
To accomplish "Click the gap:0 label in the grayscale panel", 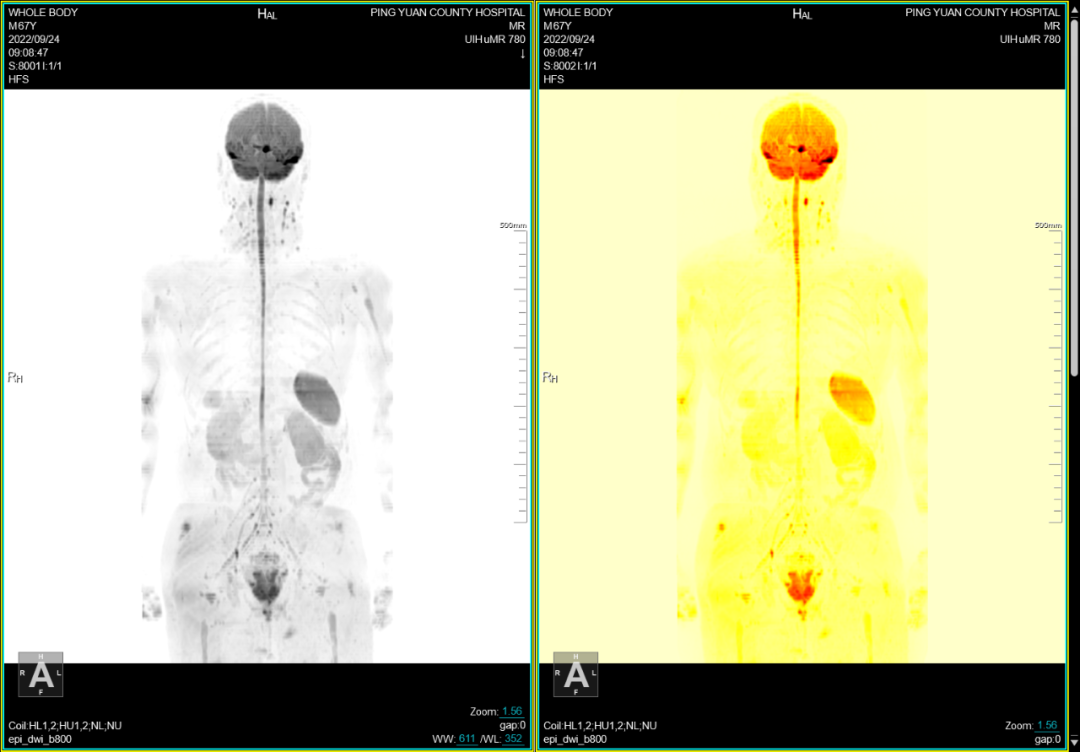I will click(x=512, y=725).
